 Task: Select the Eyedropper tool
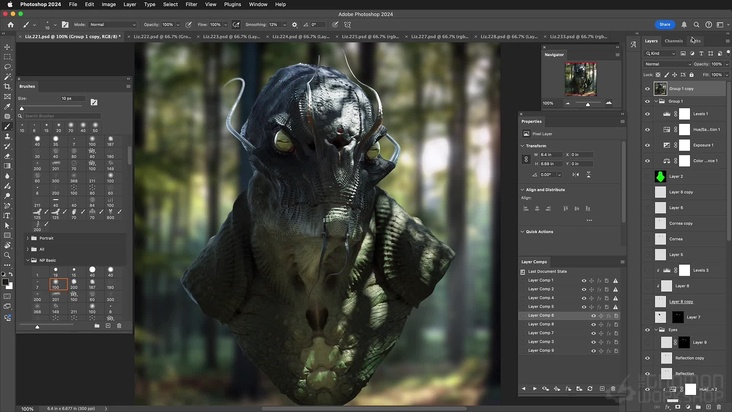(x=7, y=106)
